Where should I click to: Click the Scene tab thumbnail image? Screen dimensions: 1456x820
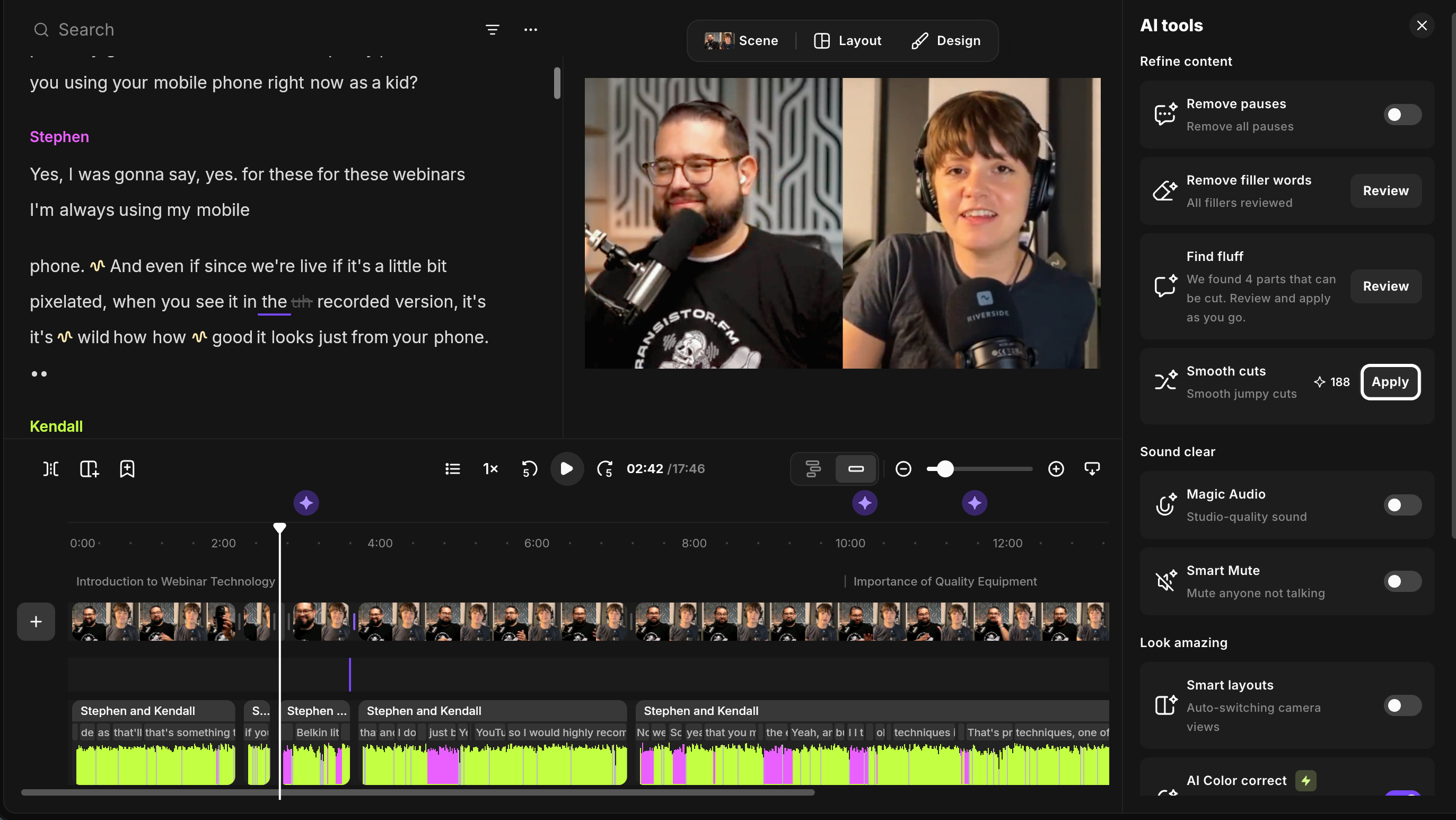click(718, 41)
